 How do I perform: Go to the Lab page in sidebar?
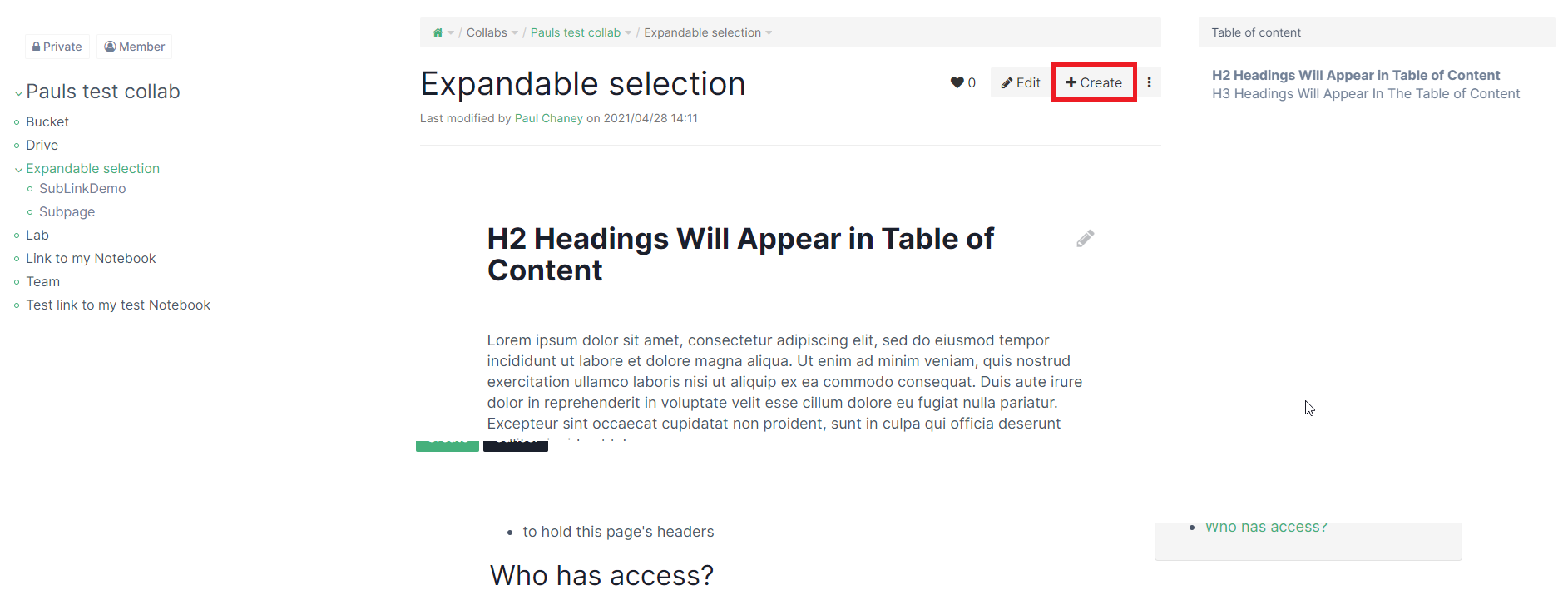tap(37, 236)
